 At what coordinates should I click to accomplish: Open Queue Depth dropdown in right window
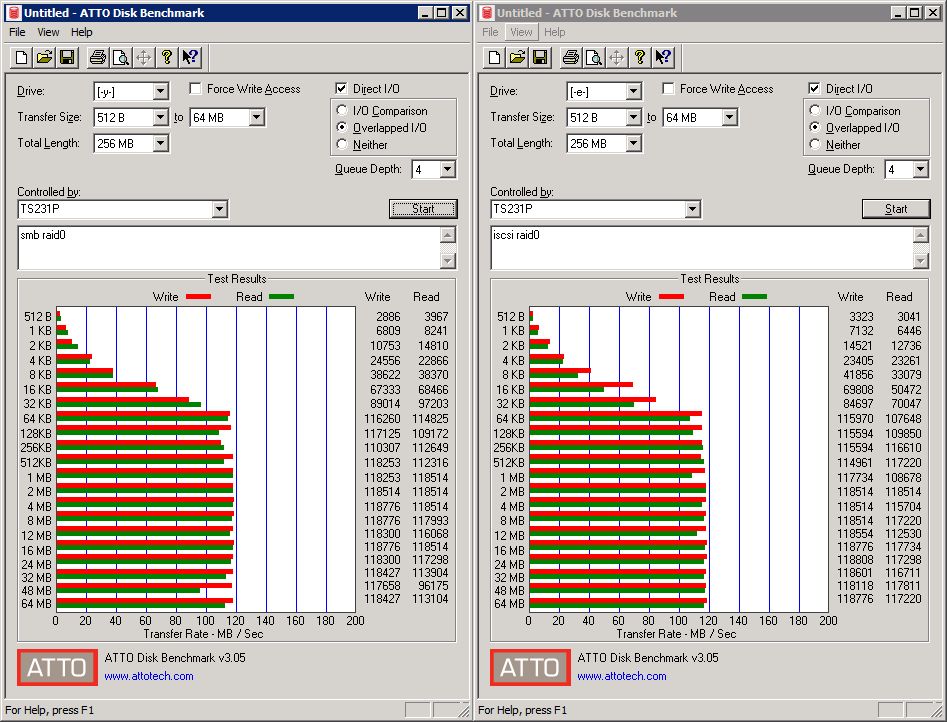point(920,169)
